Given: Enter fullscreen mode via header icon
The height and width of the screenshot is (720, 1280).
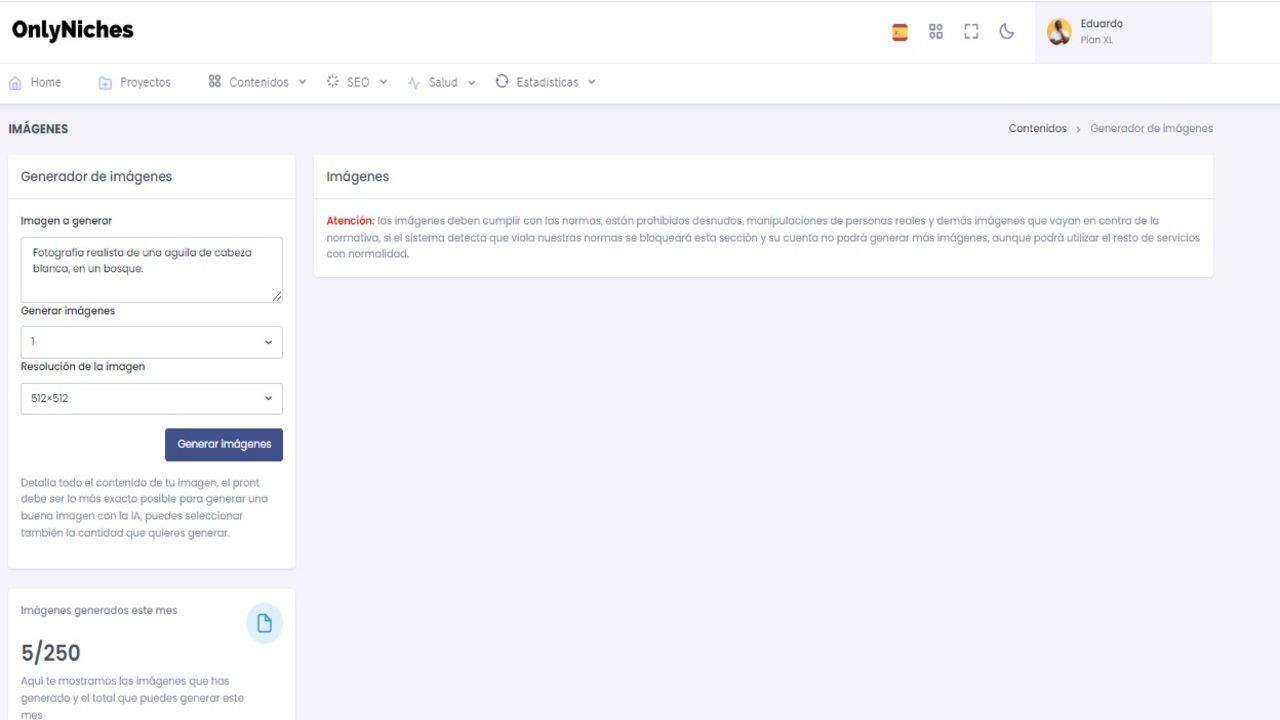Looking at the screenshot, I should 971,32.
